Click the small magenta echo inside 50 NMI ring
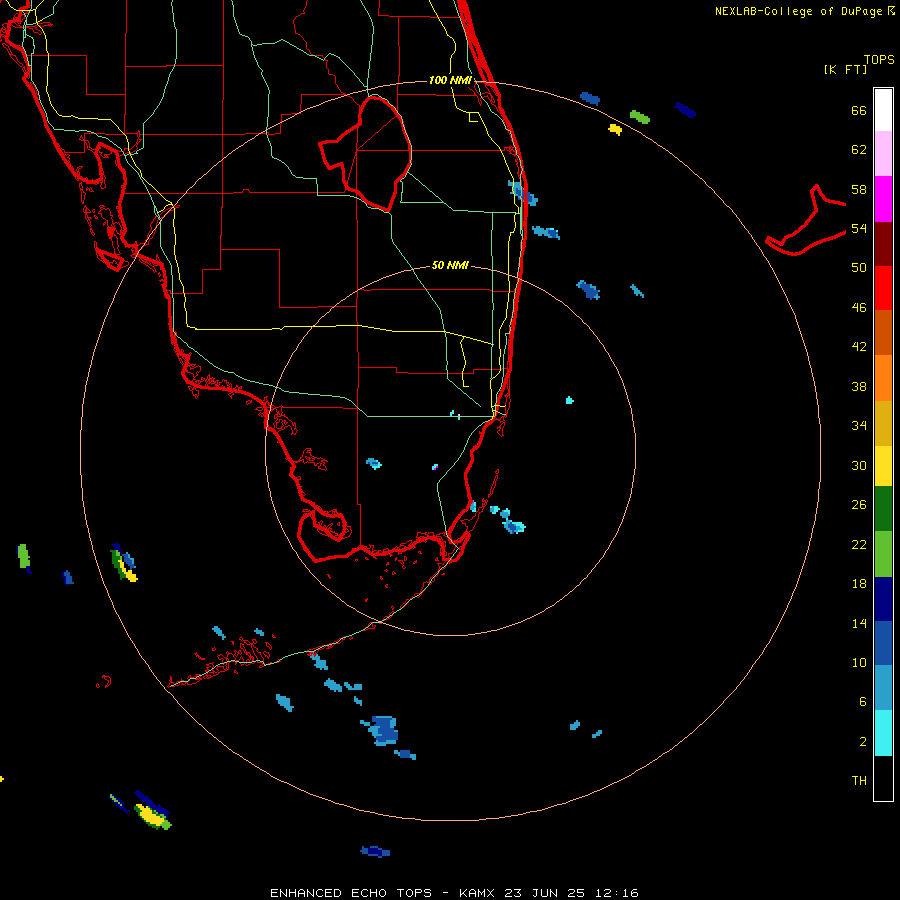The height and width of the screenshot is (900, 900). tap(435, 467)
